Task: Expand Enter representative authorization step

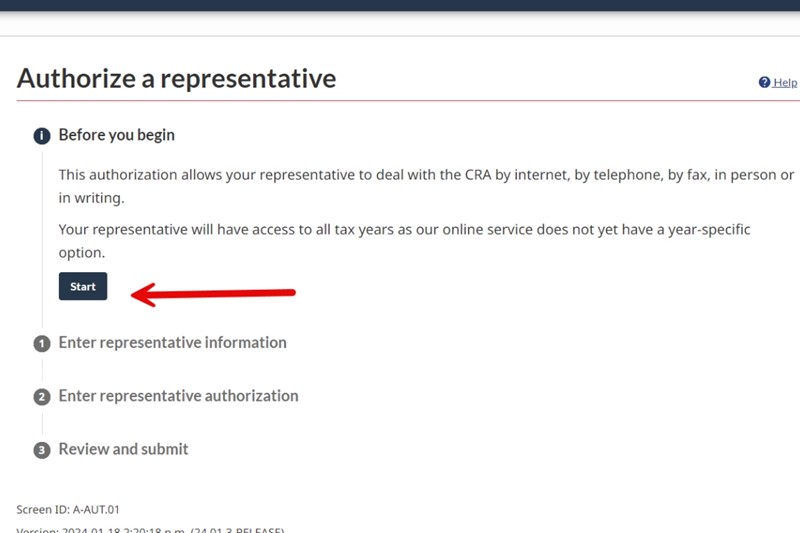Action: tap(178, 396)
